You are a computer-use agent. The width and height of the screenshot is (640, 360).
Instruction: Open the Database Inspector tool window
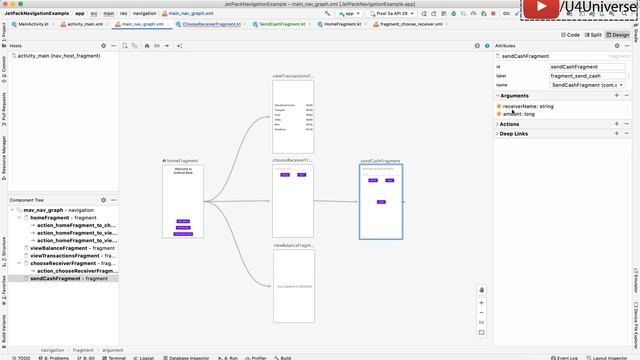pyautogui.click(x=186, y=358)
